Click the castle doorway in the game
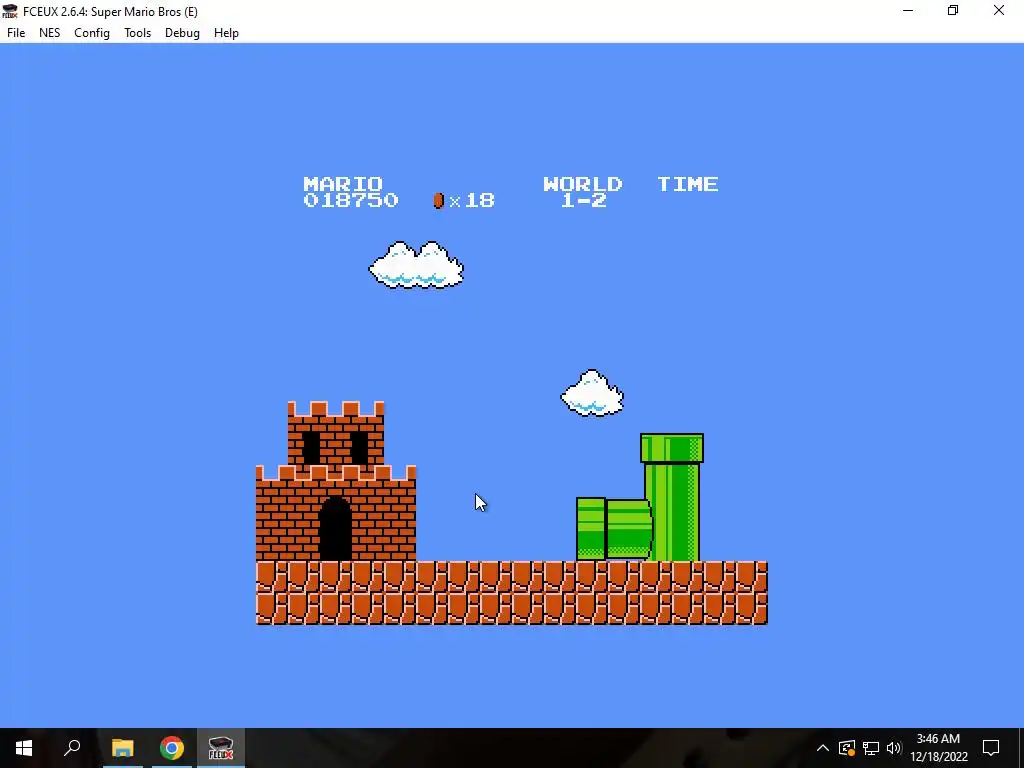 (x=336, y=529)
